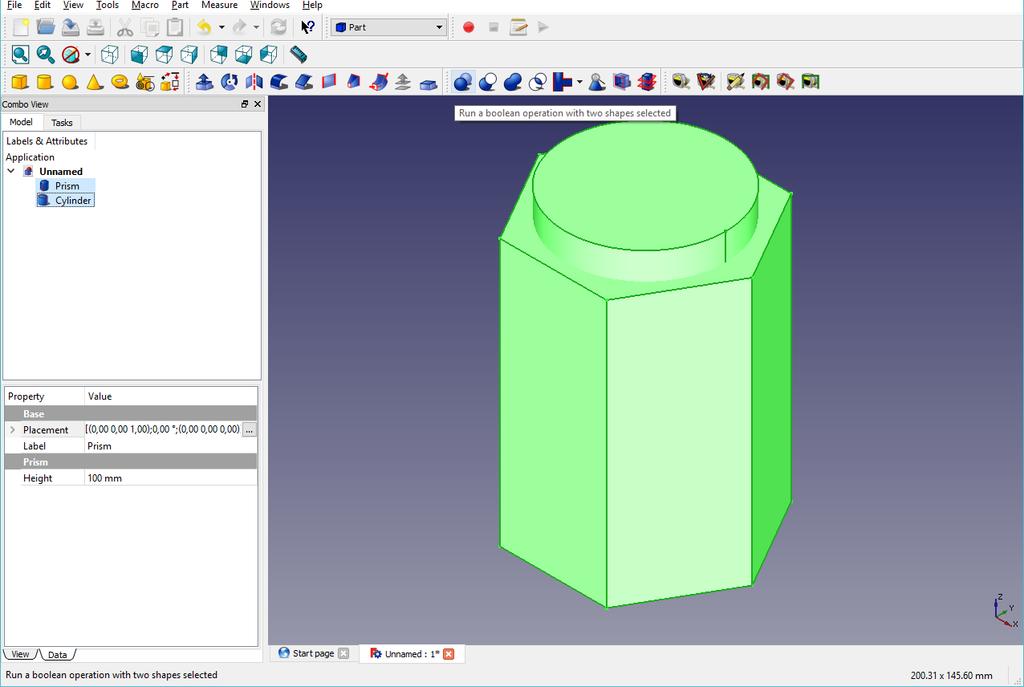This screenshot has height=687, width=1024.
Task: Open Join tools dropdown arrow
Action: (579, 82)
